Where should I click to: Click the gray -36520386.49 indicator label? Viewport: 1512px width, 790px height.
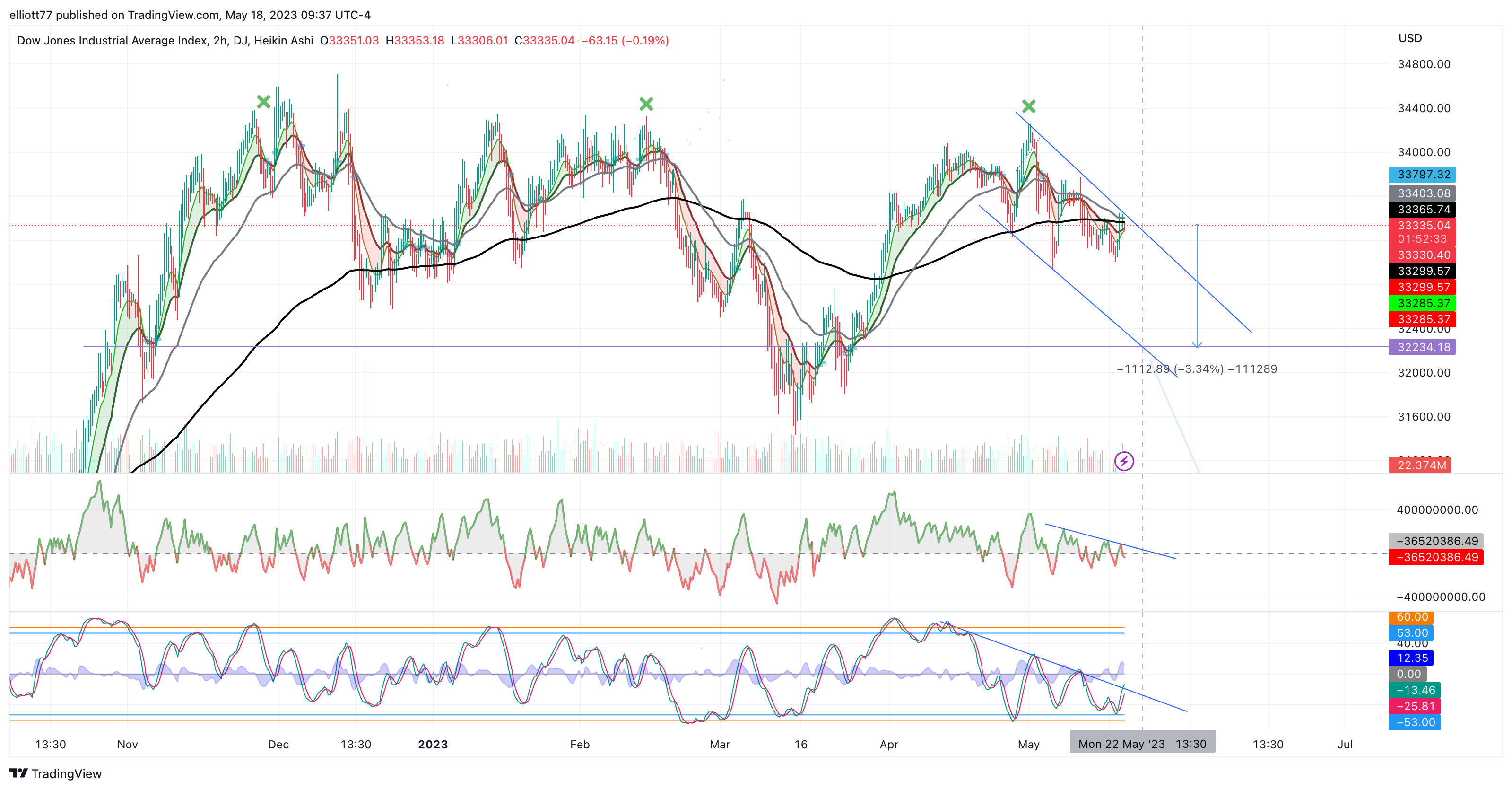coord(1436,541)
